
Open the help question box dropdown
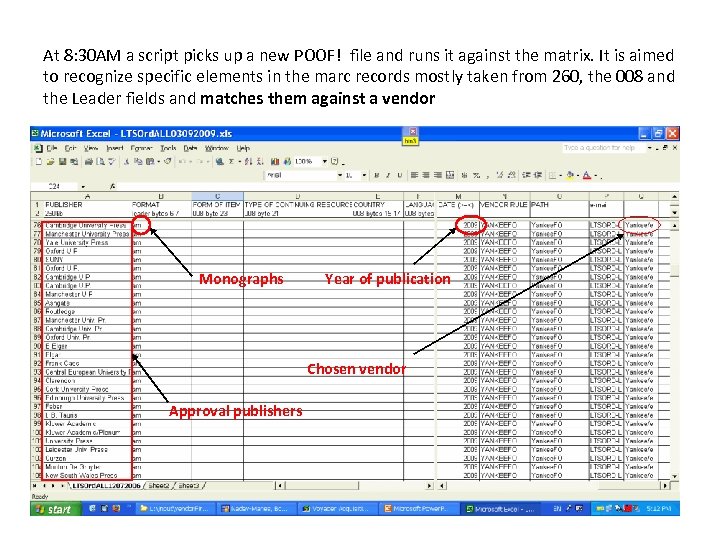coord(649,148)
